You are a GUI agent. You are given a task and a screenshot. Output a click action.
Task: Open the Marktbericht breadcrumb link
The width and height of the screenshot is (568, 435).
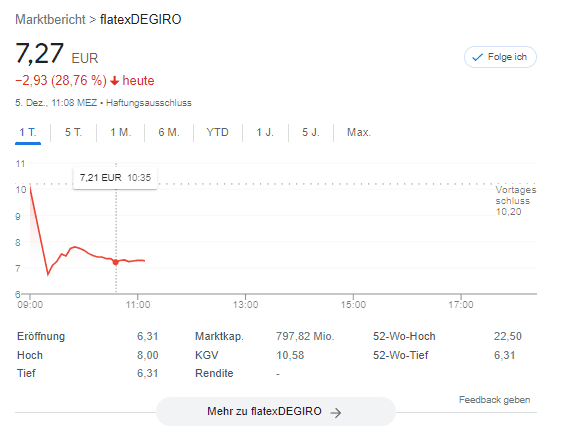pyautogui.click(x=50, y=20)
